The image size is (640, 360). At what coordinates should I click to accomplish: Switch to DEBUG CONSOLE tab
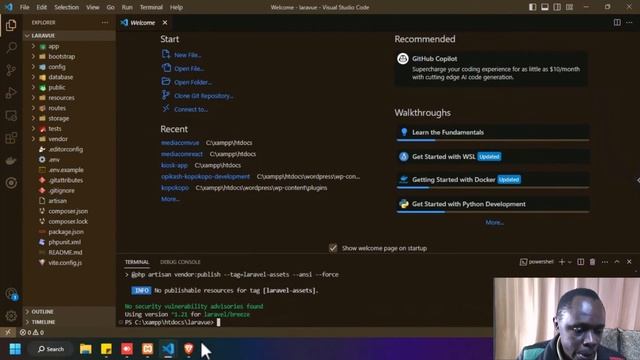click(180, 262)
